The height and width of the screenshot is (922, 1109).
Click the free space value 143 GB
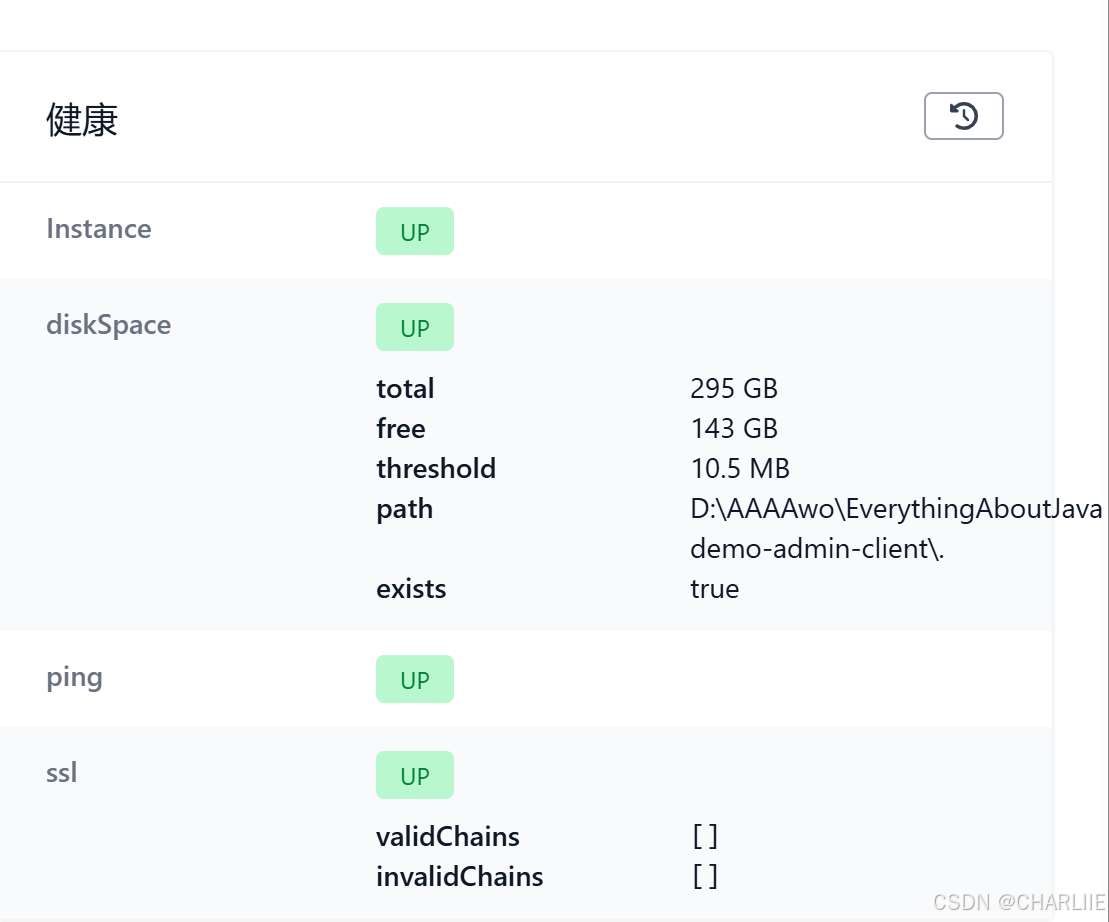[734, 428]
